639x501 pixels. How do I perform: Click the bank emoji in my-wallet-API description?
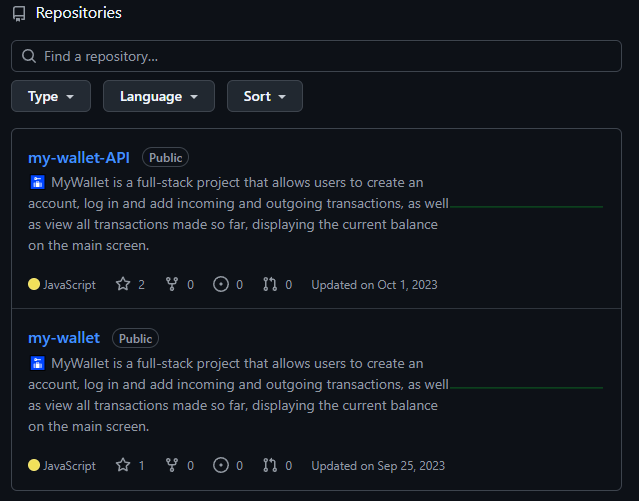click(x=37, y=182)
